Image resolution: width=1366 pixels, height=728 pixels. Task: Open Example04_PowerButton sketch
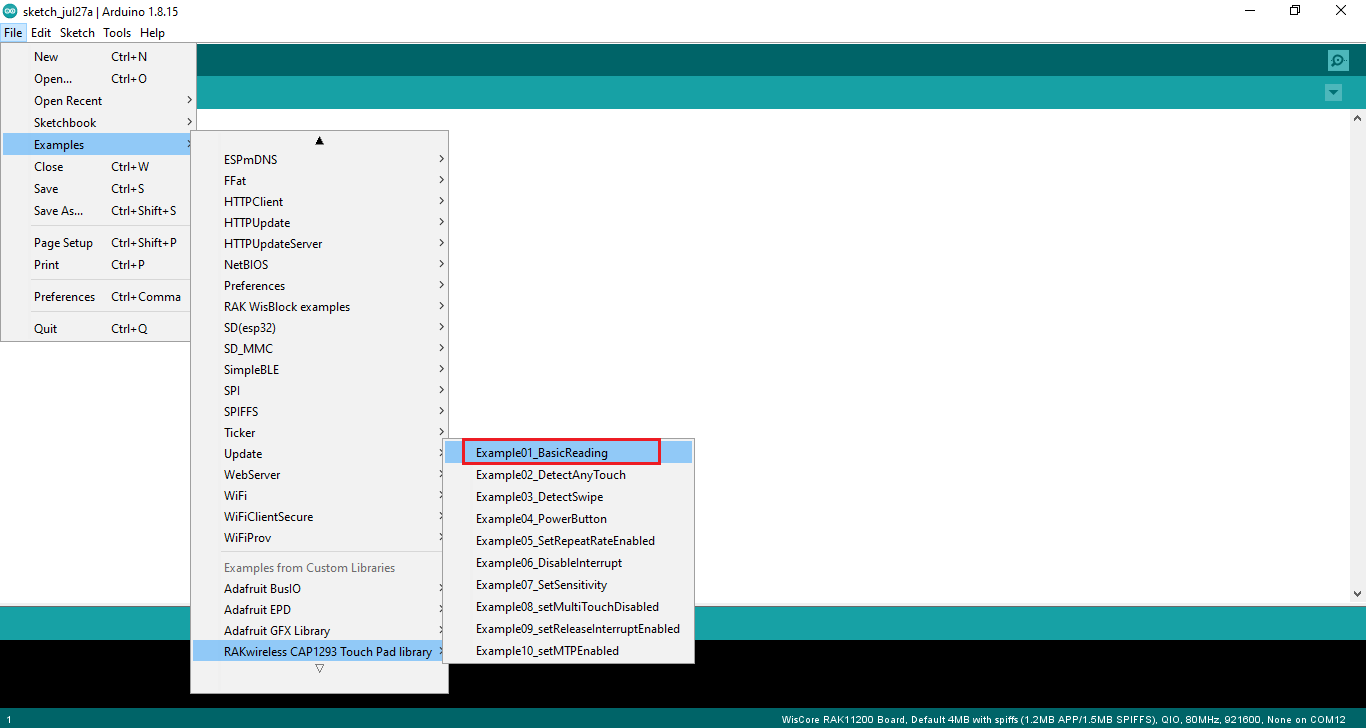[568, 519]
